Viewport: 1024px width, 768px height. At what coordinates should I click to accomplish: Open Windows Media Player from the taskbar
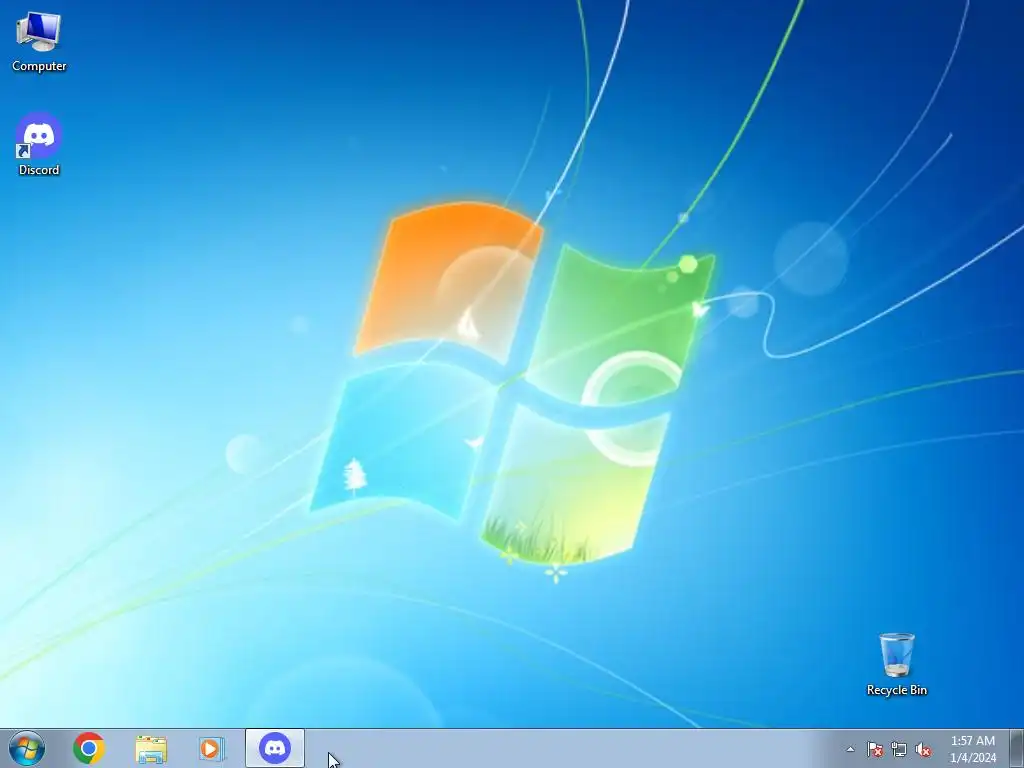[212, 748]
